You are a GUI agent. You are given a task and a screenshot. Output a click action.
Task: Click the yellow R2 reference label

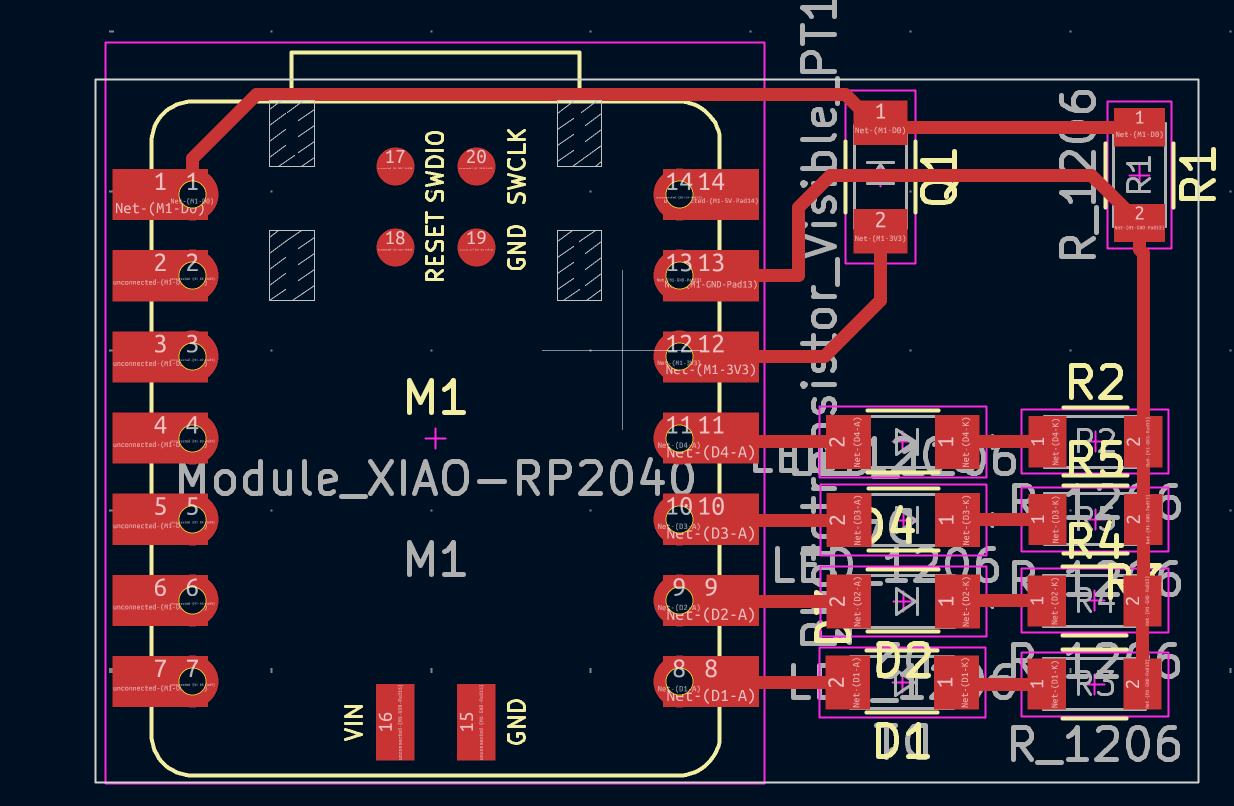pos(1096,382)
